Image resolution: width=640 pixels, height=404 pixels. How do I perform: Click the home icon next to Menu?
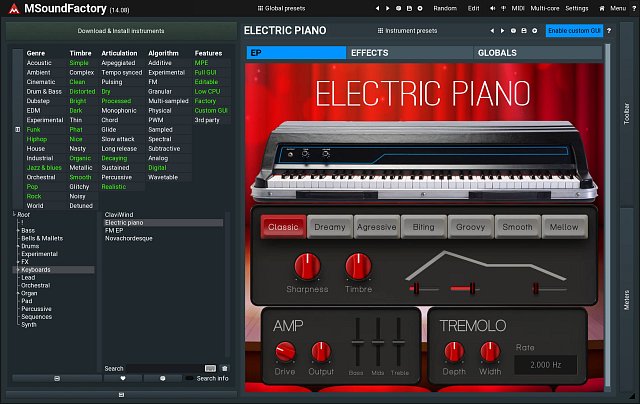pyautogui.click(x=602, y=8)
